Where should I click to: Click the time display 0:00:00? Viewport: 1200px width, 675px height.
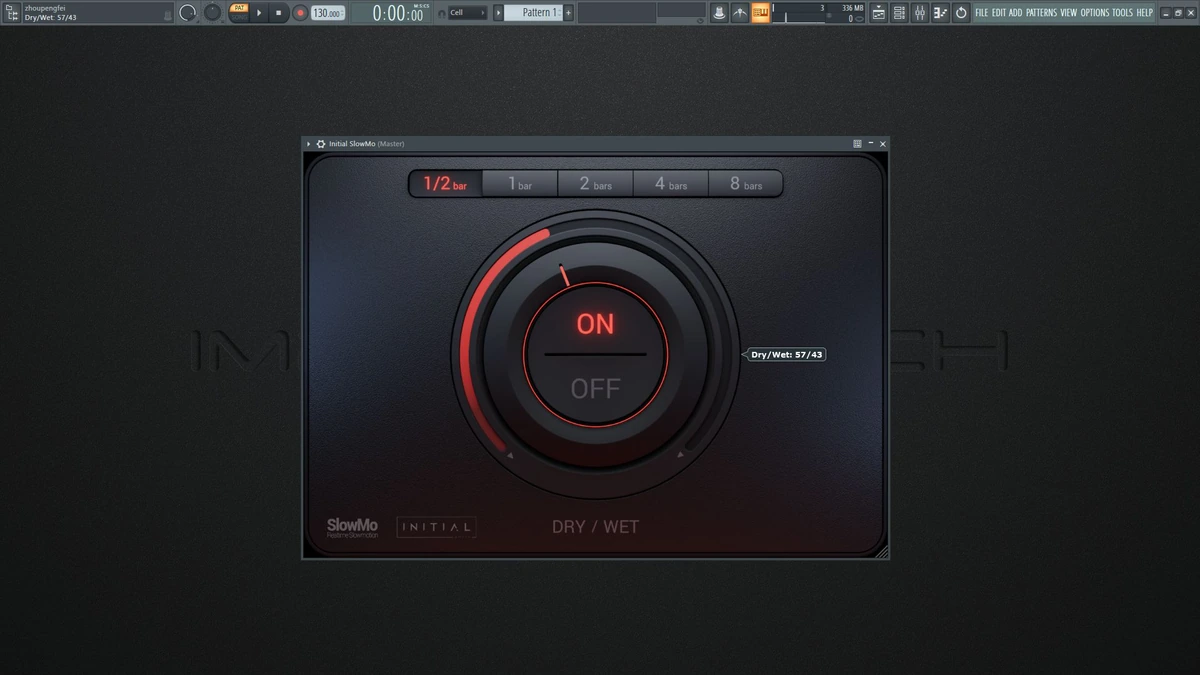pos(399,13)
